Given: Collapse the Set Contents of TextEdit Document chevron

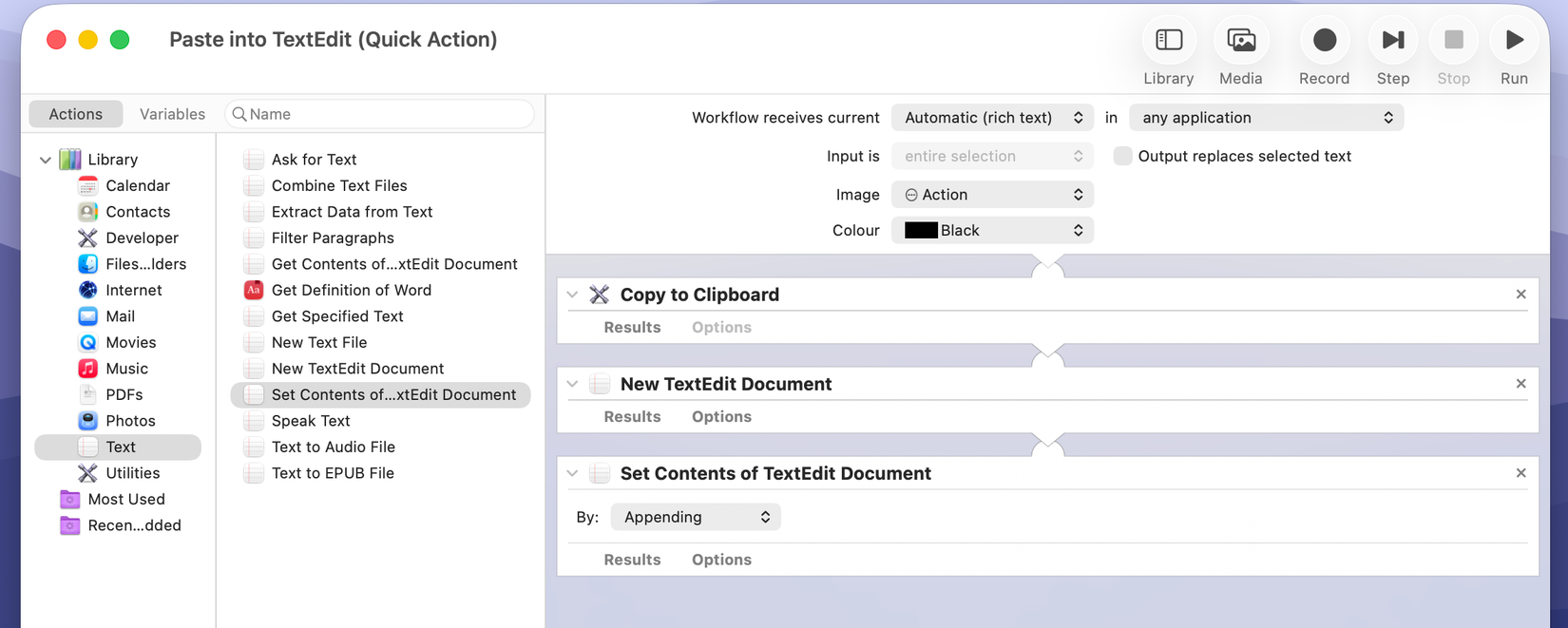Looking at the screenshot, I should tap(572, 473).
